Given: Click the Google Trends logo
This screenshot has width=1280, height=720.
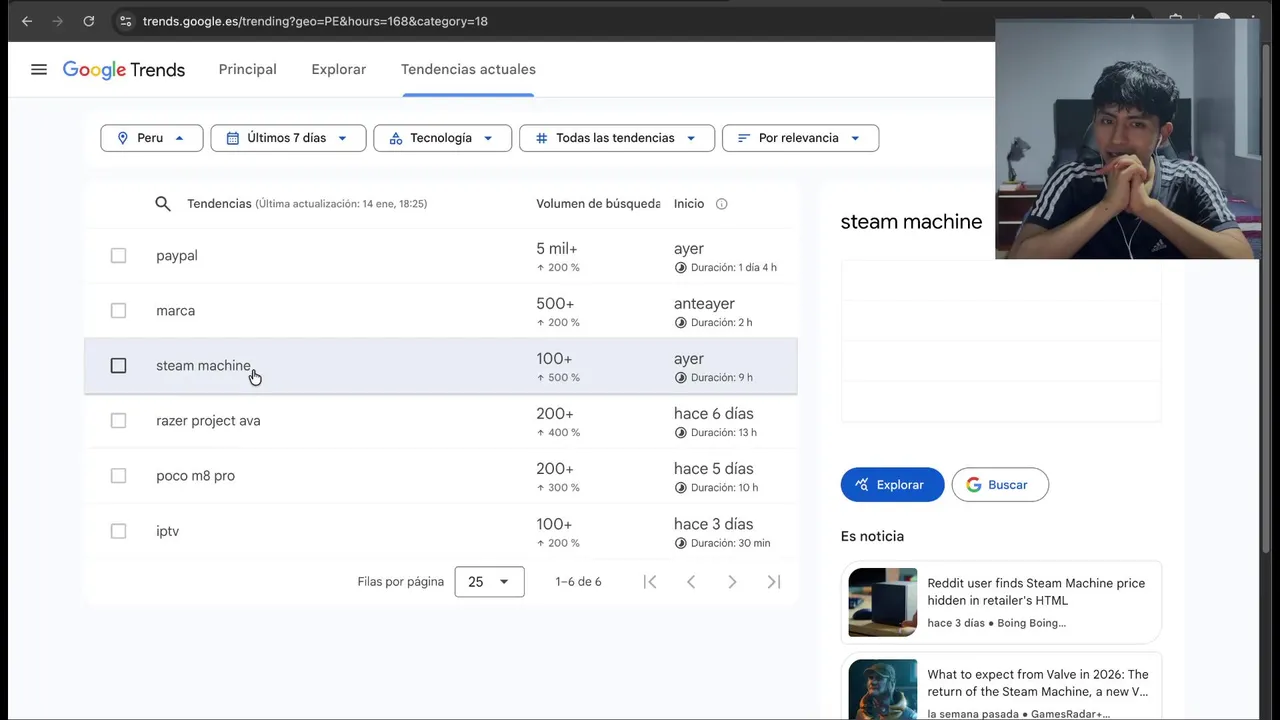Looking at the screenshot, I should coord(124,70).
